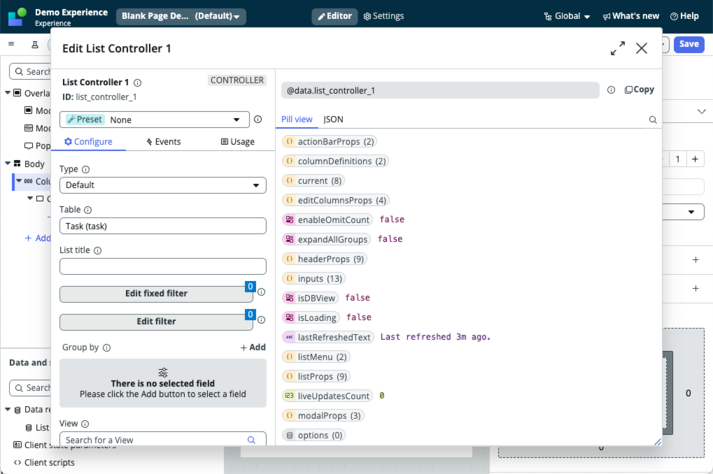This screenshot has width=713, height=474.
Task: Click the listProps (9) pill
Action: click(316, 376)
